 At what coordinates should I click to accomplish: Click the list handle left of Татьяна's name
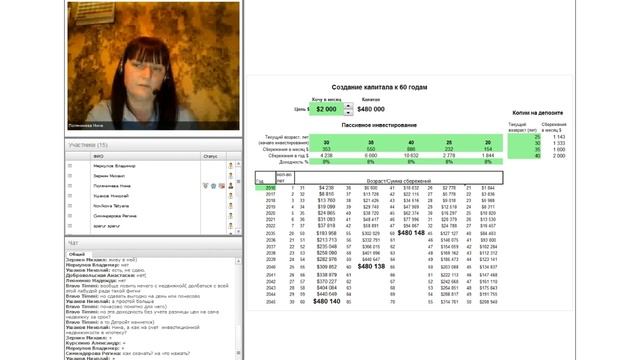[x=70, y=206]
